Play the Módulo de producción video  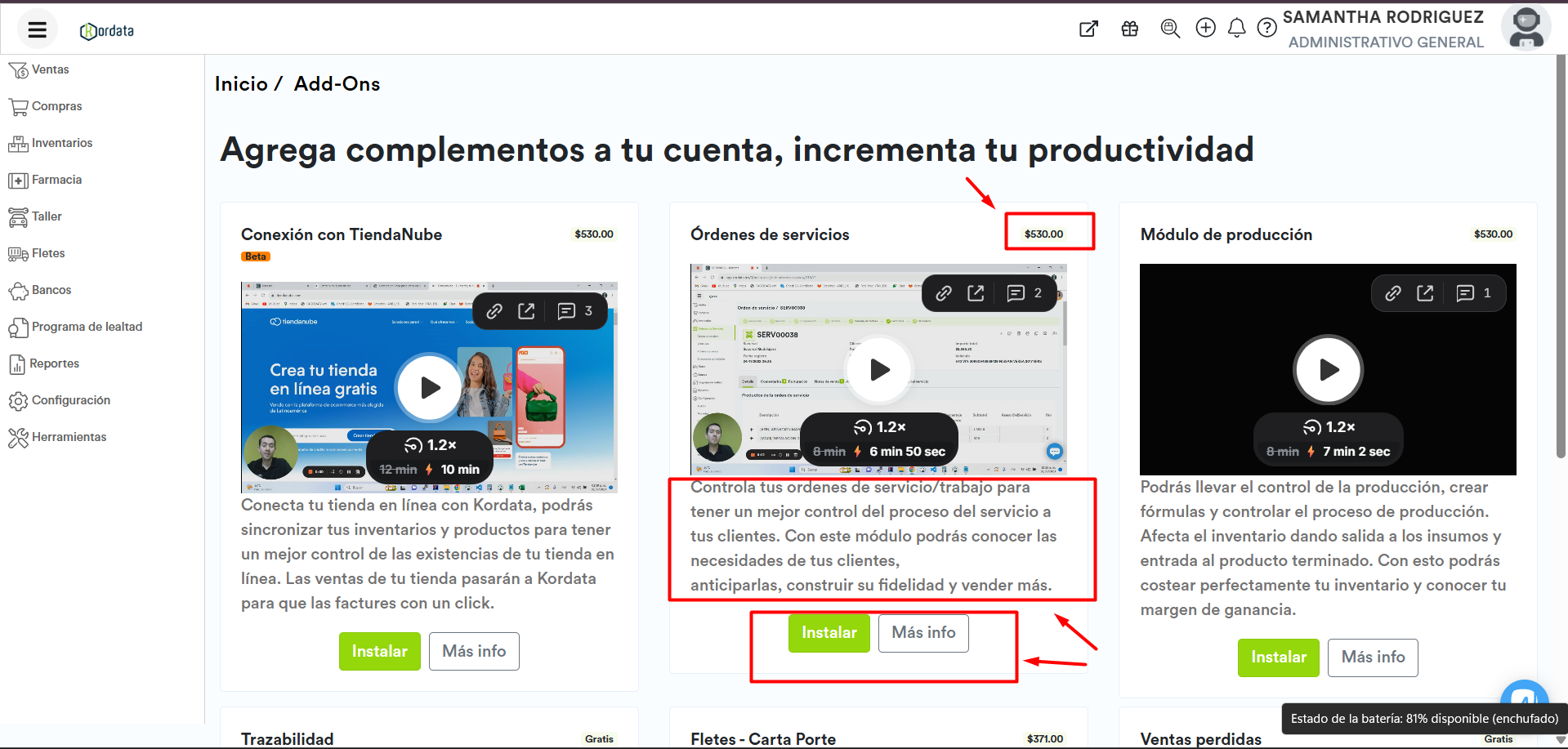(x=1329, y=370)
